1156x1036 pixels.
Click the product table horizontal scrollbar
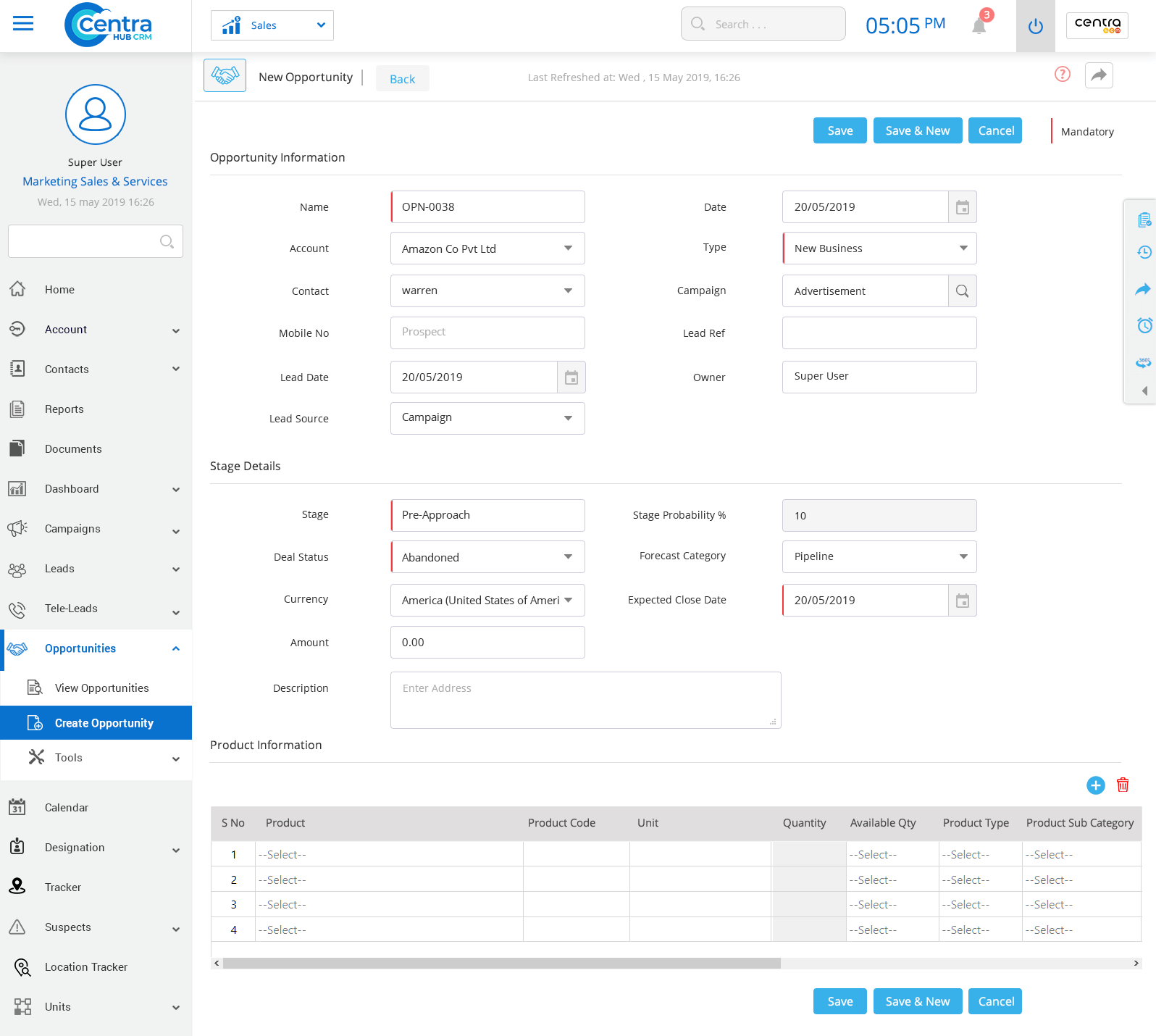(x=501, y=964)
